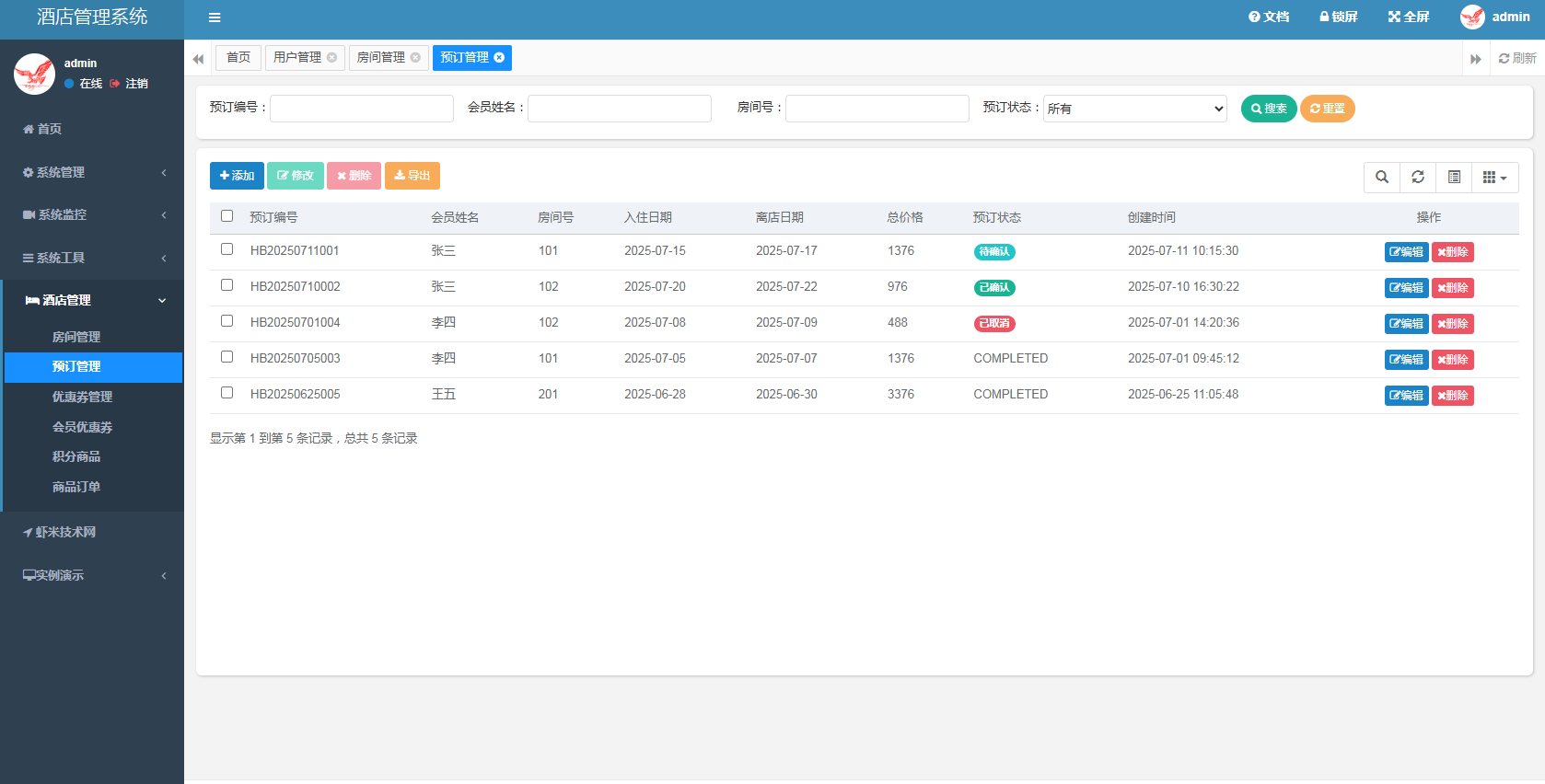
Task: Close the 预订管理 tab using its X icon
Action: 499,57
